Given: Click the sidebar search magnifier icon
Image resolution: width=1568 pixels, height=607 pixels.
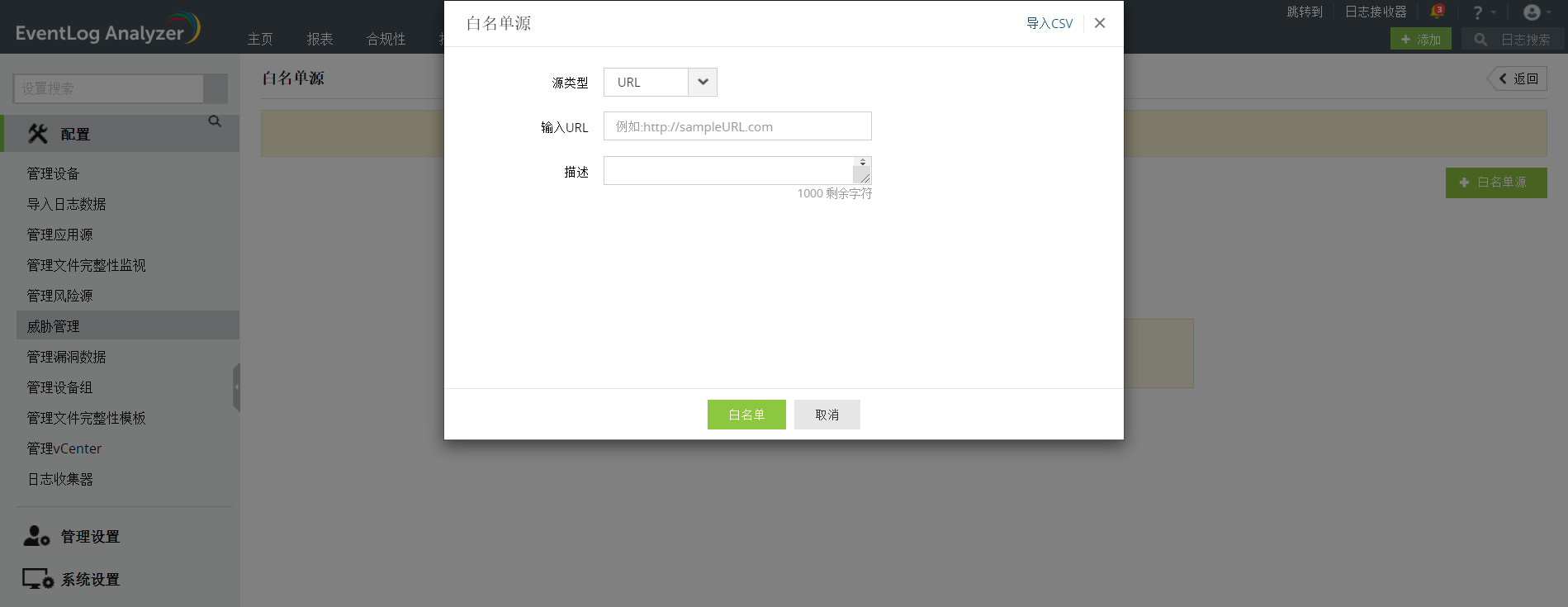Looking at the screenshot, I should coord(215,121).
